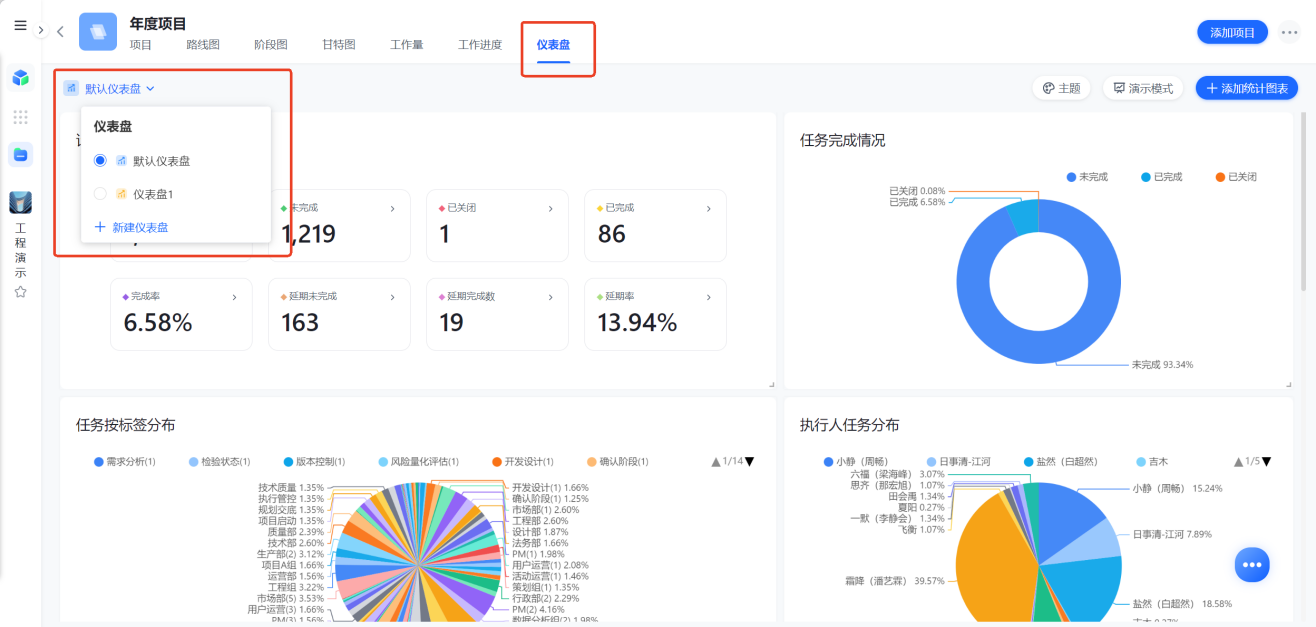Go back with the left arrow
Image resolution: width=1316 pixels, height=627 pixels.
pos(60,32)
